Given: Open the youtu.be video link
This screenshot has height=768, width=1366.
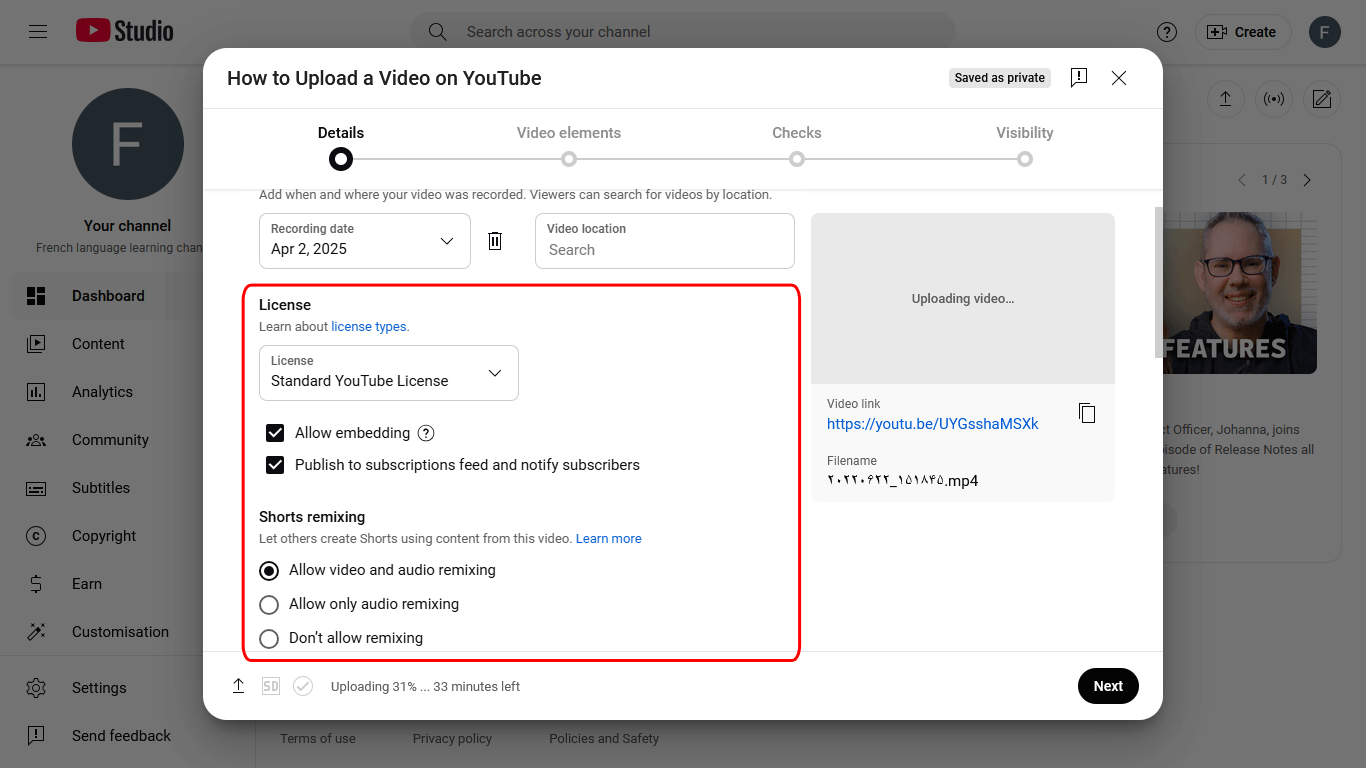Looking at the screenshot, I should coord(933,424).
